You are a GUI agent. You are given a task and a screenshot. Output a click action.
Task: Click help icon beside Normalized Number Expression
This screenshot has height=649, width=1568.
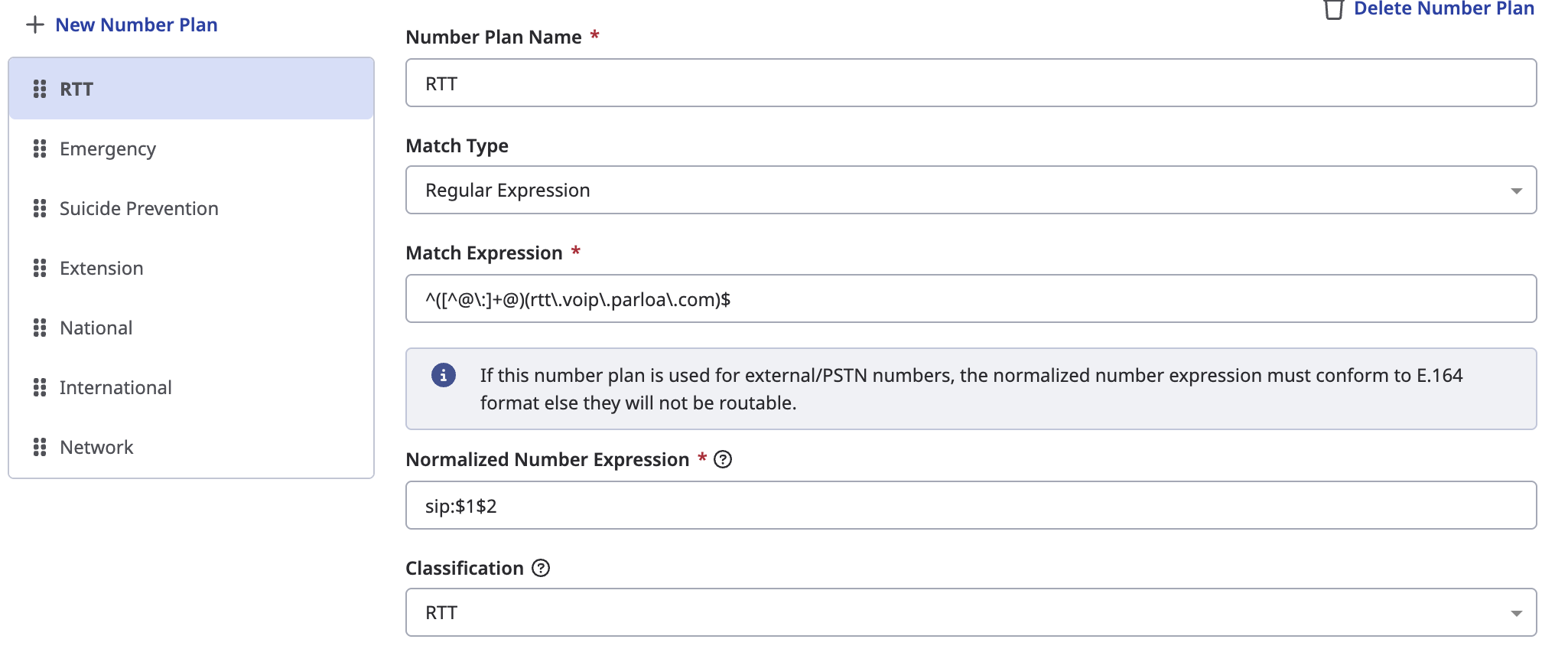(723, 459)
